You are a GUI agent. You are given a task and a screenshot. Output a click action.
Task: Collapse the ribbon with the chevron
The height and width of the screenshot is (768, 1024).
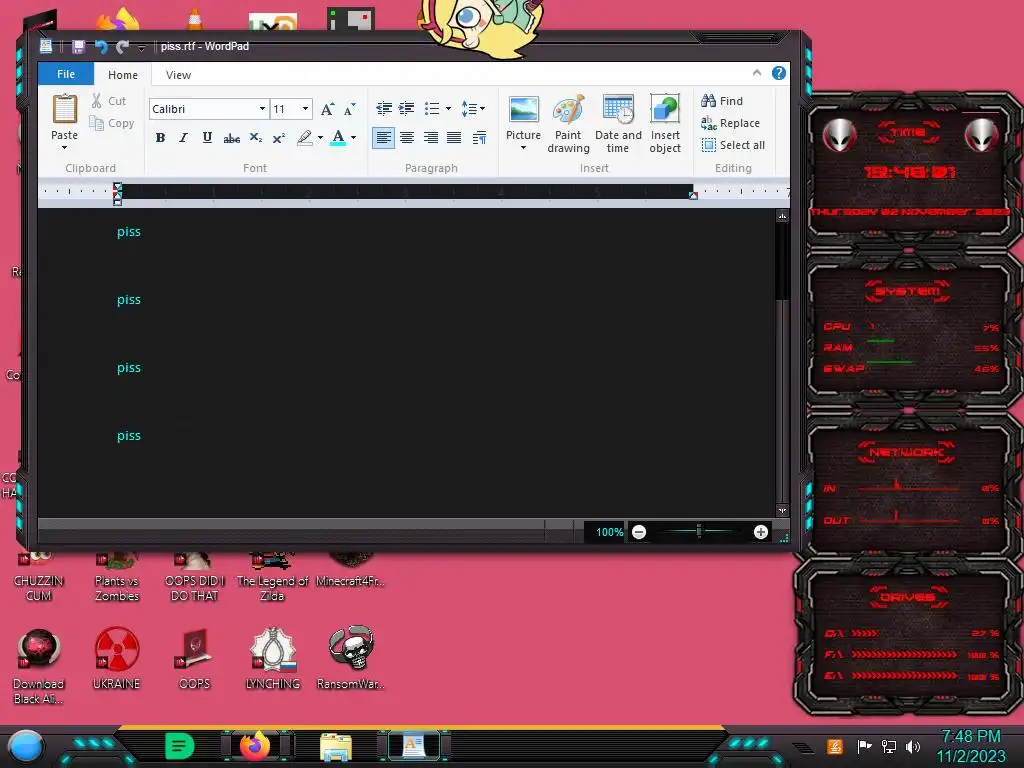point(757,72)
